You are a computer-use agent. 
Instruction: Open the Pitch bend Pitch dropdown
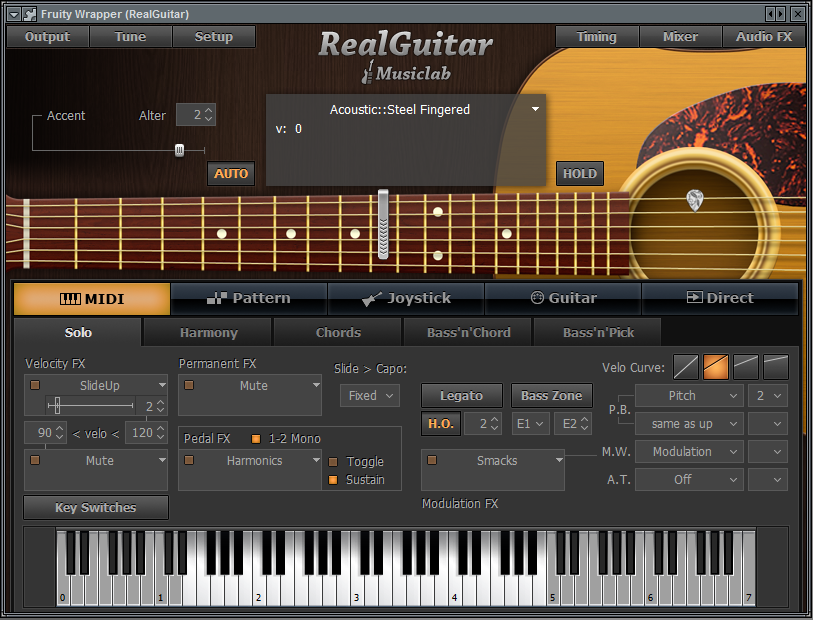[689, 396]
